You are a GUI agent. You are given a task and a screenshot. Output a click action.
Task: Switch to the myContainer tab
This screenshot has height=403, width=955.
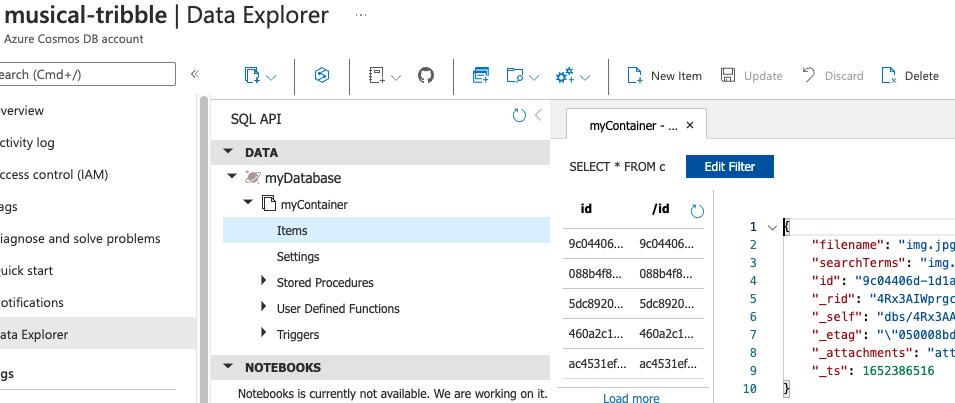pyautogui.click(x=633, y=125)
